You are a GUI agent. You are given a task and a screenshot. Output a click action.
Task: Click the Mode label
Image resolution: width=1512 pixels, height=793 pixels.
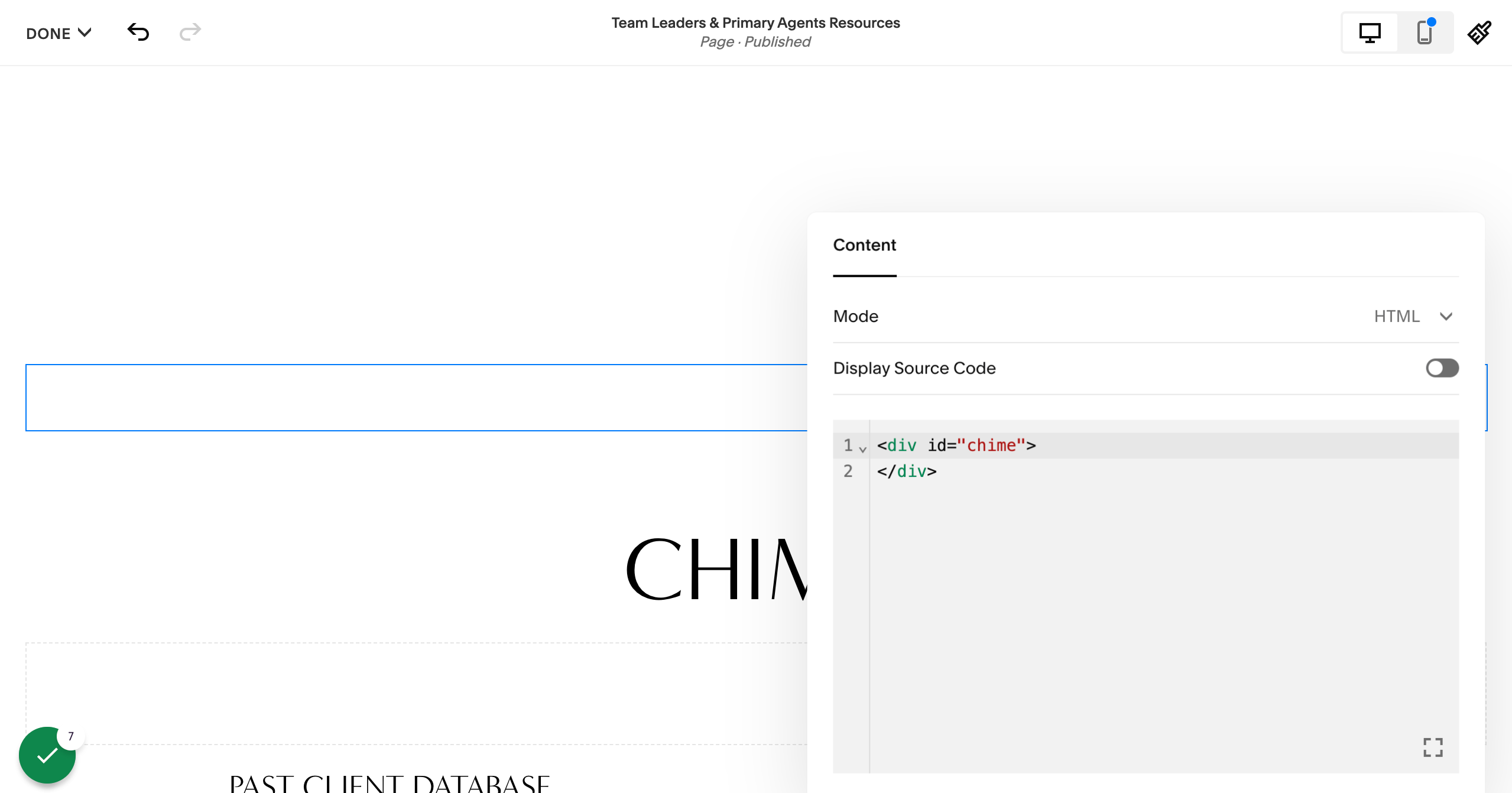point(855,316)
